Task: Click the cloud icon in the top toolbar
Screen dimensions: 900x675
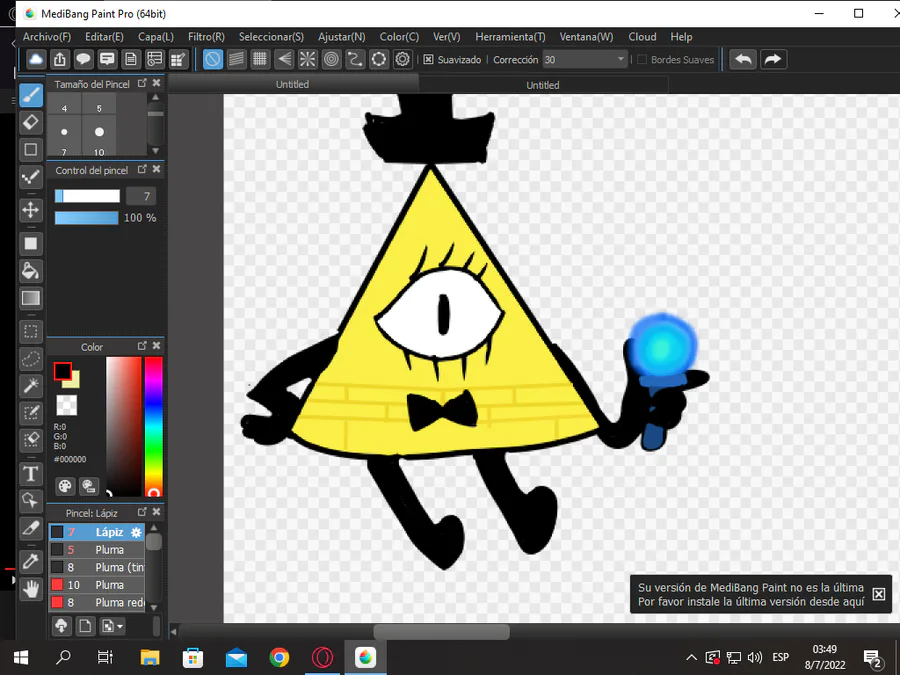Action: [36, 59]
